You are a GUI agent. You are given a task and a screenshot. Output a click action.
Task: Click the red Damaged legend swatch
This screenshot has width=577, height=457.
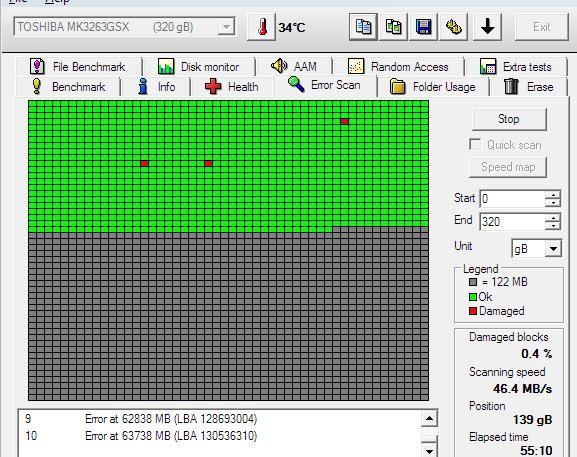[473, 311]
